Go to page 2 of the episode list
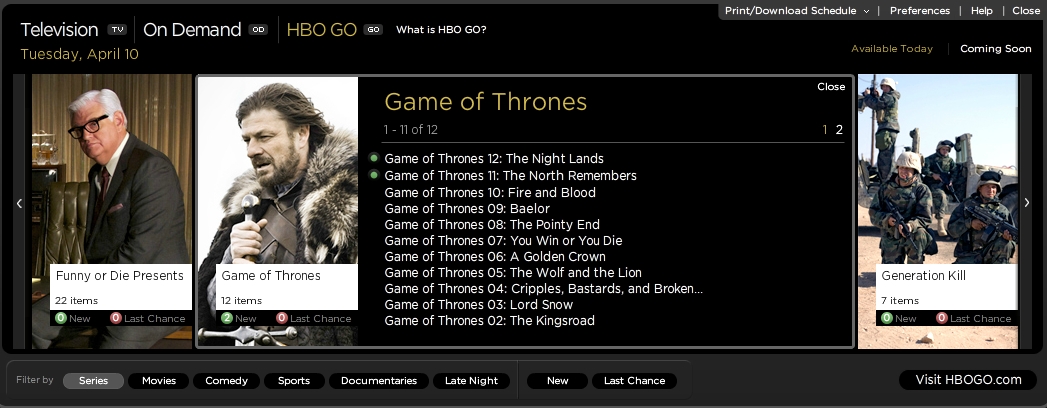 (x=839, y=130)
